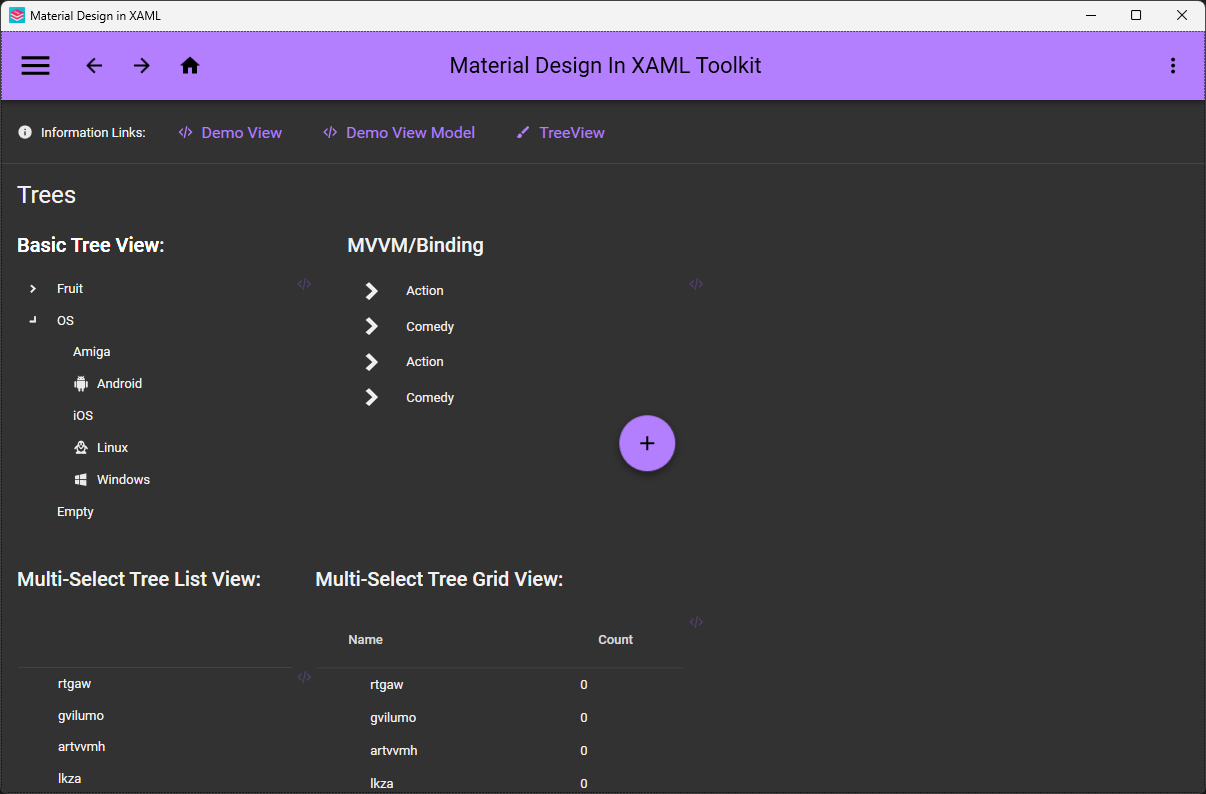Show XAML code for Basic Tree View
This screenshot has width=1206, height=794.
(x=304, y=284)
